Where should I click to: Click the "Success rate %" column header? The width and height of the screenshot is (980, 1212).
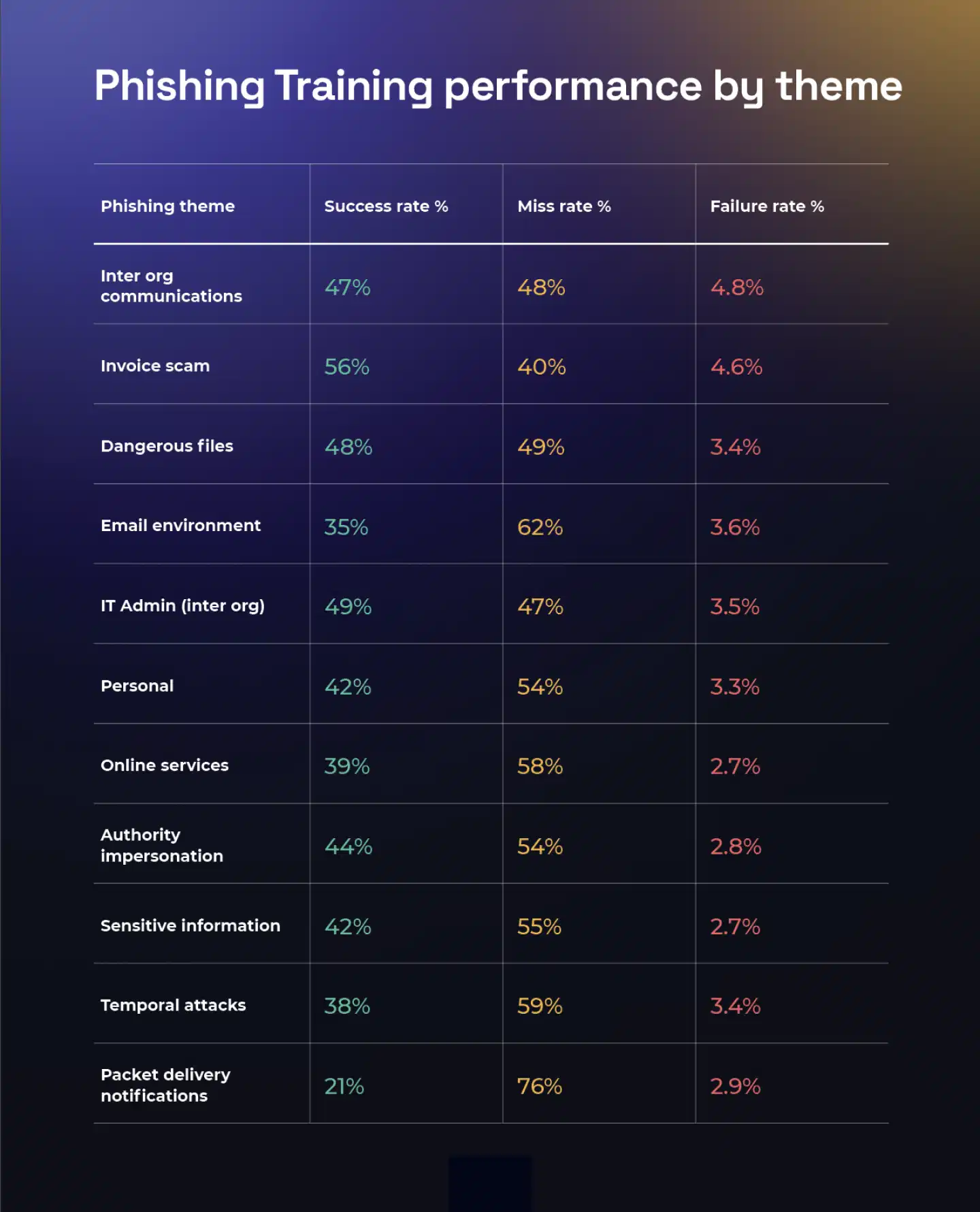pos(386,206)
